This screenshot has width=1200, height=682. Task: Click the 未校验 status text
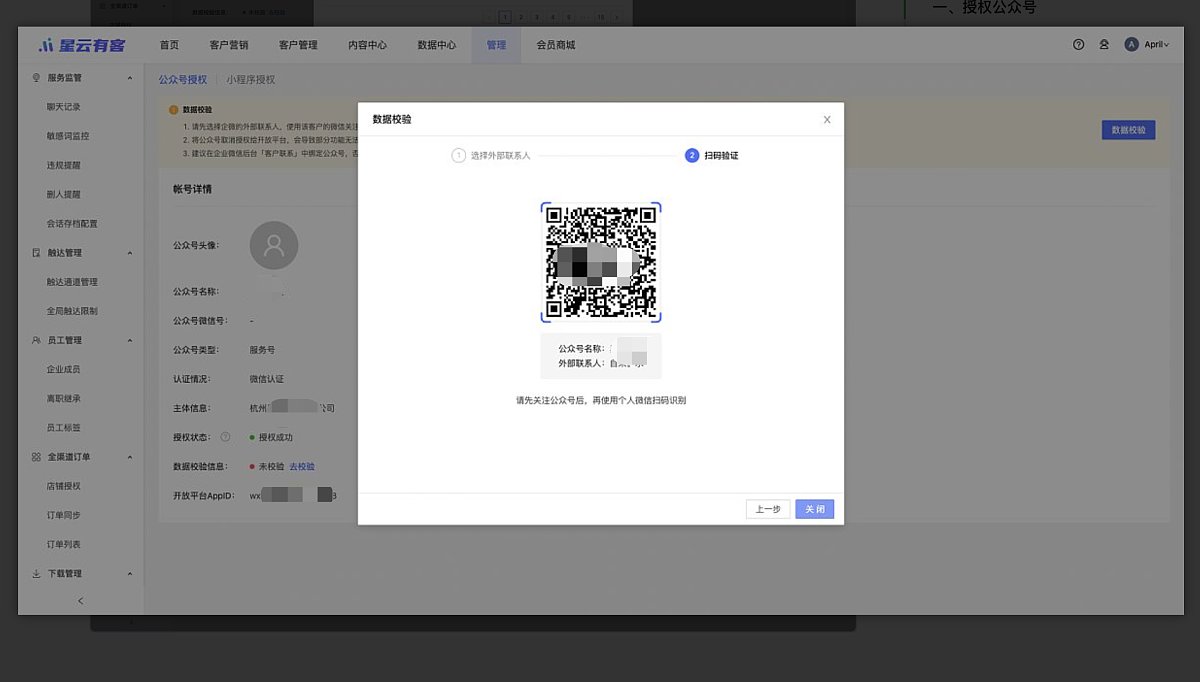pyautogui.click(x=272, y=467)
